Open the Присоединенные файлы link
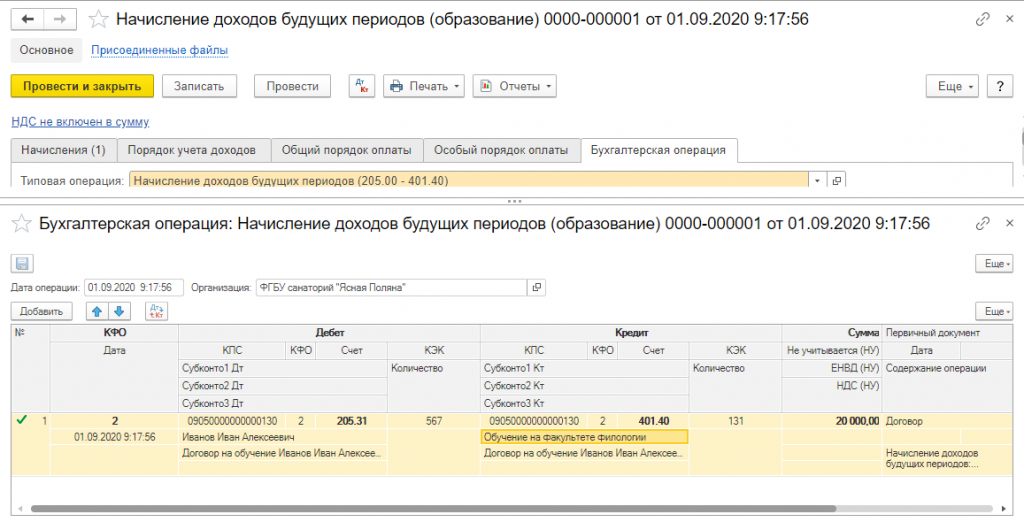 (x=159, y=50)
